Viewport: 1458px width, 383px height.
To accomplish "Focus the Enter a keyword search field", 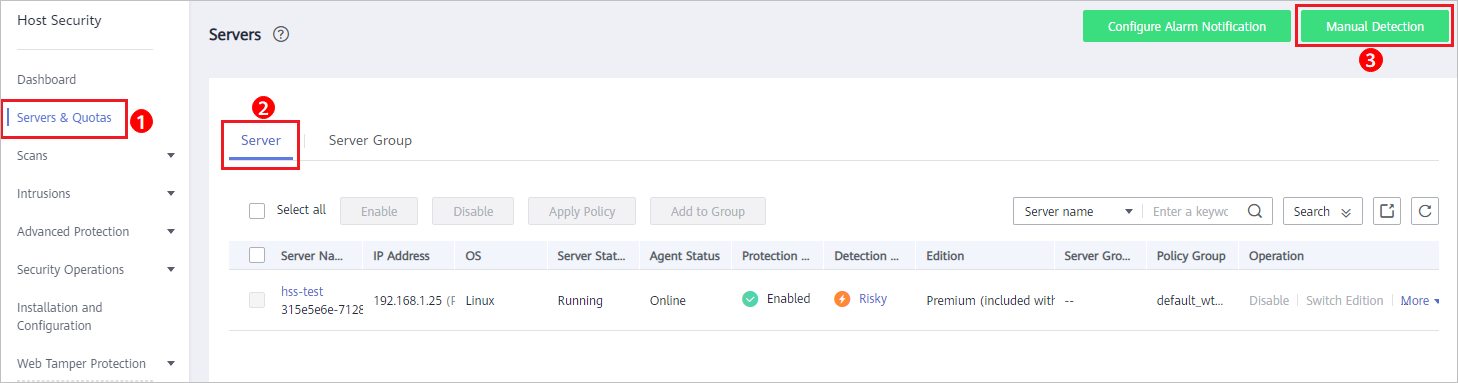I will [x=1195, y=211].
